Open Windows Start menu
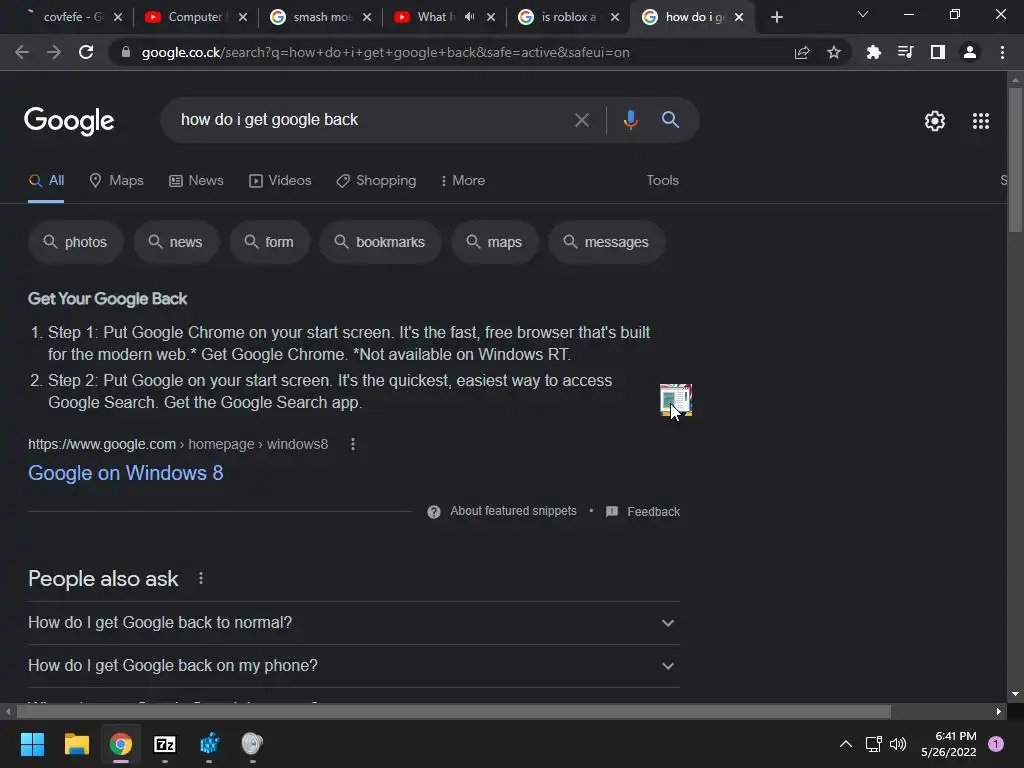Image resolution: width=1024 pixels, height=768 pixels. coord(32,744)
